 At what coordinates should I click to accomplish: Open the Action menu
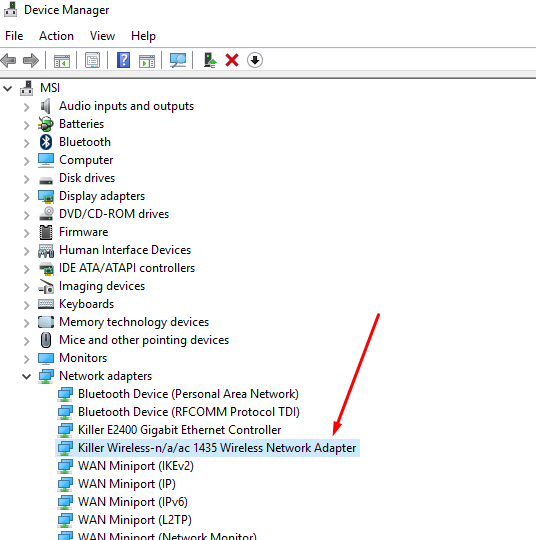pyautogui.click(x=56, y=36)
